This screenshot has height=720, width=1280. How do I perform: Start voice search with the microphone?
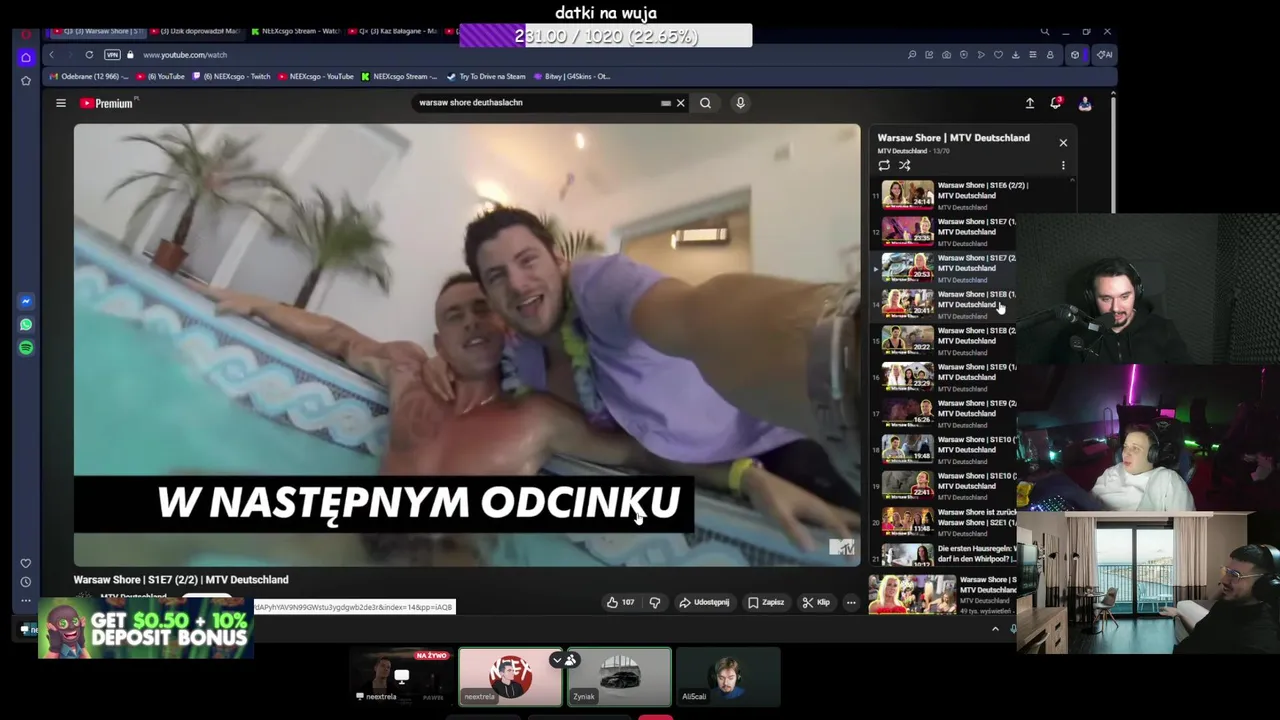740,103
